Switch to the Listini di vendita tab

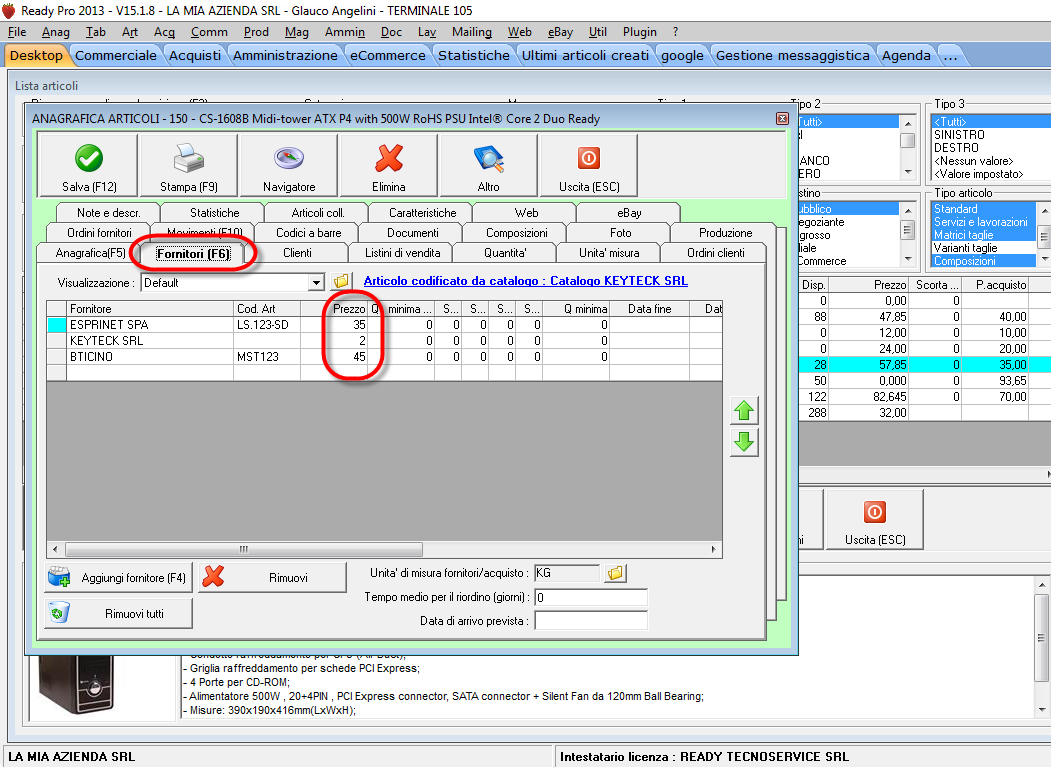click(402, 253)
